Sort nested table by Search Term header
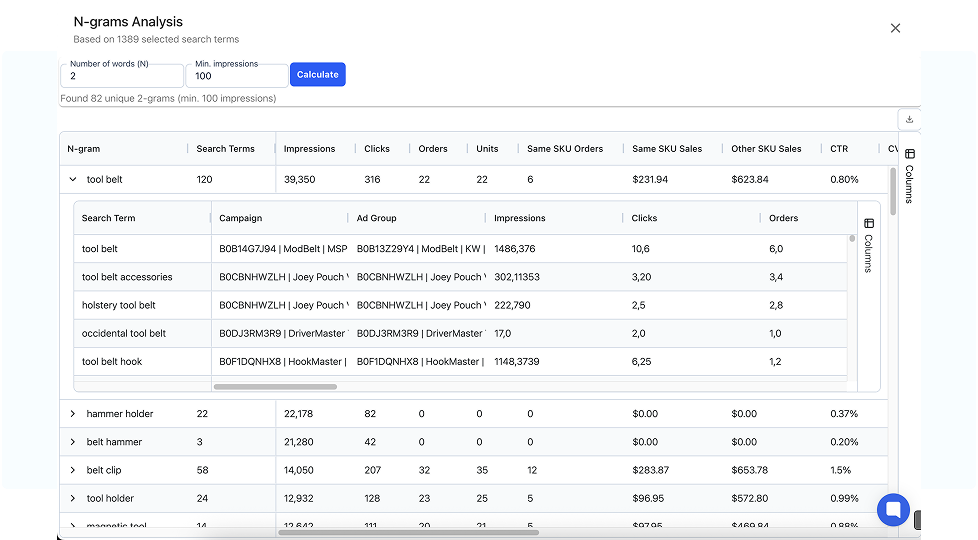The height and width of the screenshot is (540, 978). (x=109, y=218)
